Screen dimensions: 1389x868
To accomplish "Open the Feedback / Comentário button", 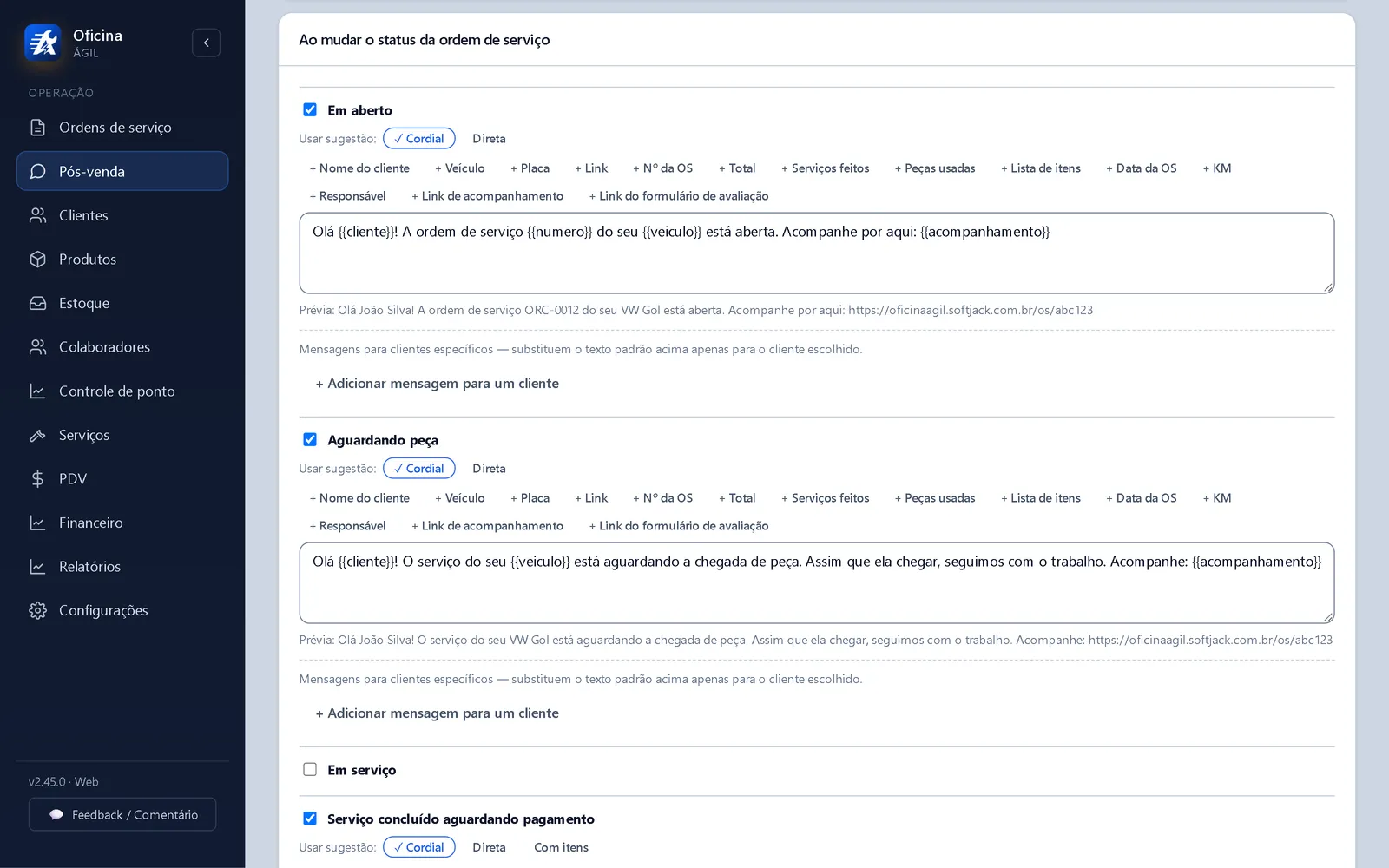I will pyautogui.click(x=122, y=814).
